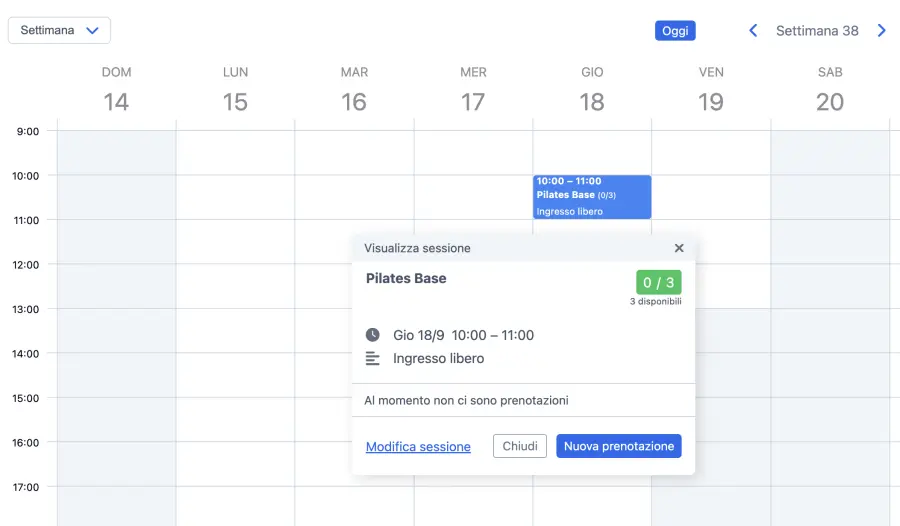
Task: Select Monday 15 column header
Action: point(235,90)
